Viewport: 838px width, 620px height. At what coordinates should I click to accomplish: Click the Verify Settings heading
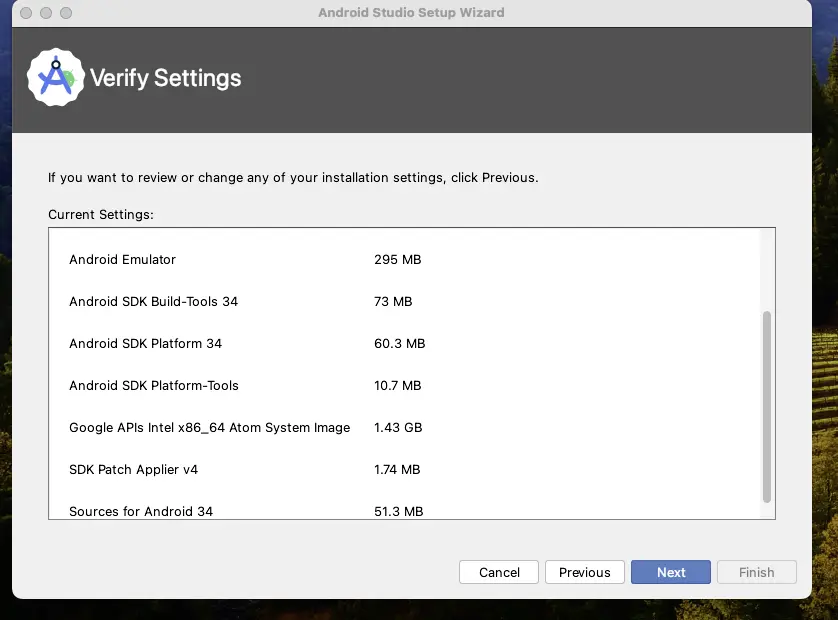coord(166,78)
